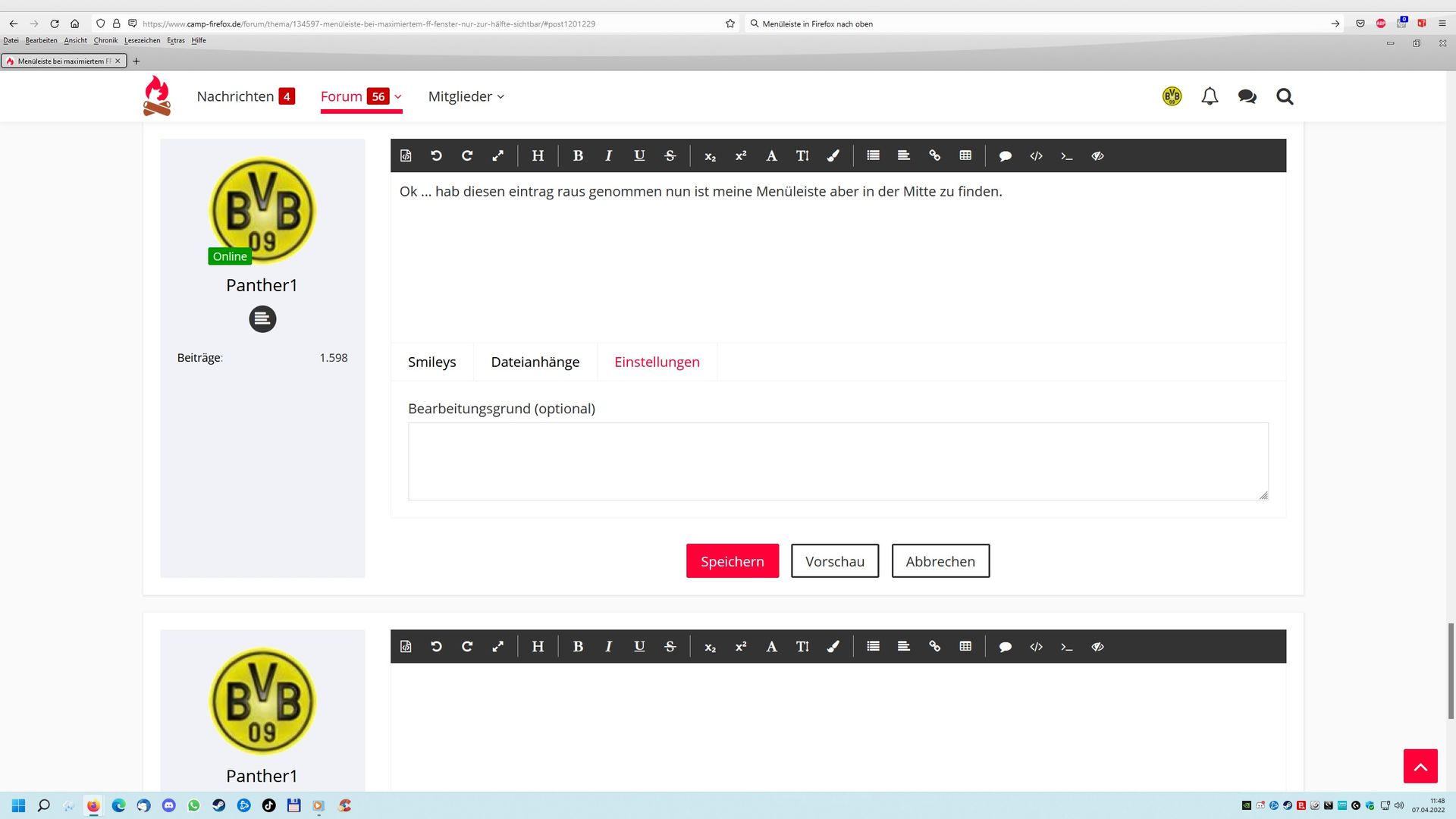The height and width of the screenshot is (819, 1456).
Task: Open font size dropdown in upper editor
Action: click(802, 155)
